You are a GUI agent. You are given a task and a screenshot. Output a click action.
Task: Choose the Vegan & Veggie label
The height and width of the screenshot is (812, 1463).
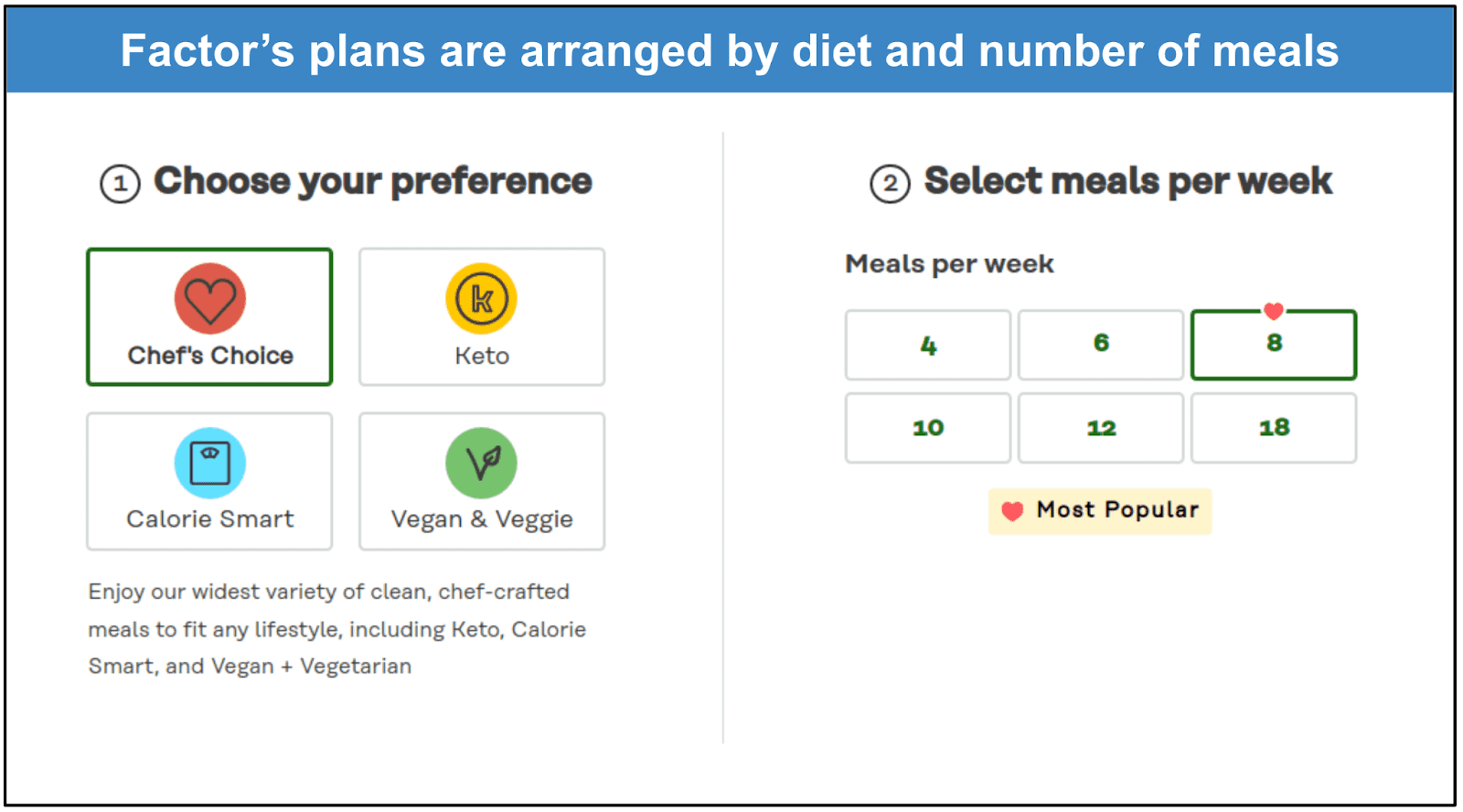coord(482,520)
